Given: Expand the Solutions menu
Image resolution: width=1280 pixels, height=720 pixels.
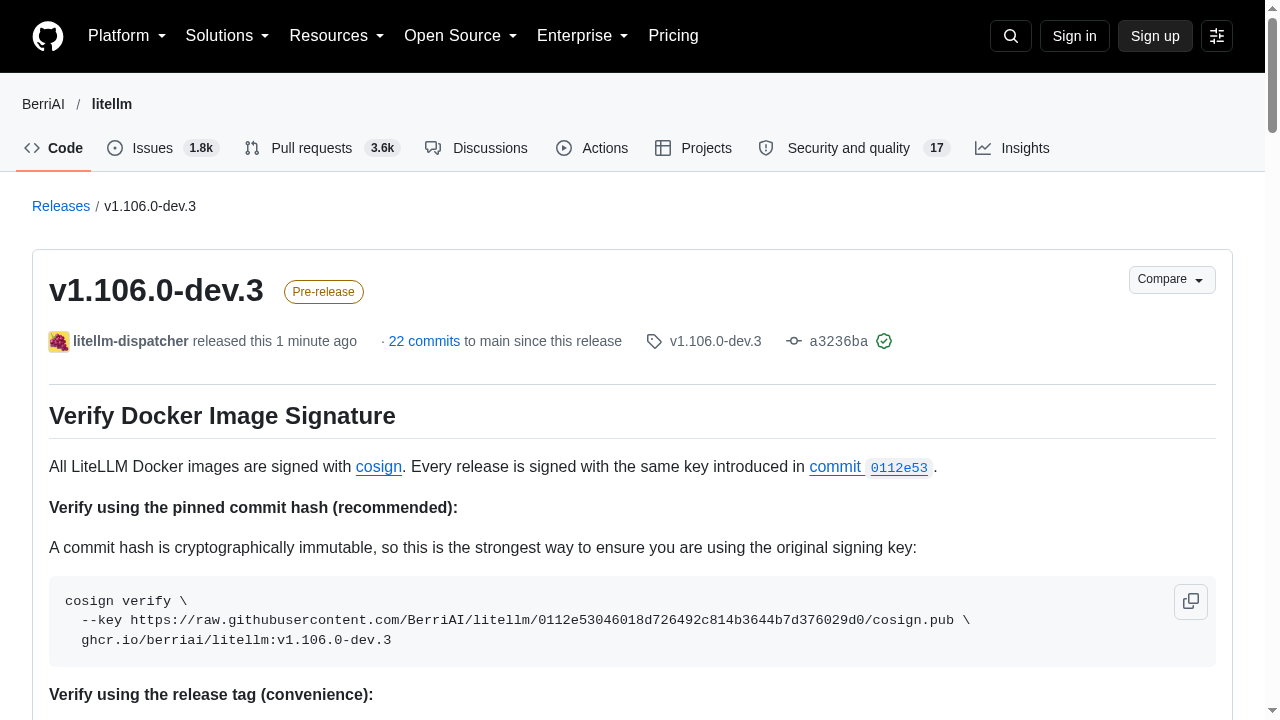Looking at the screenshot, I should pos(228,36).
